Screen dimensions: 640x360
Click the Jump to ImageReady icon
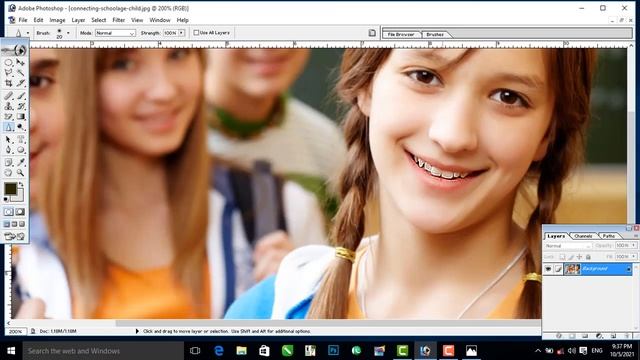click(15, 236)
